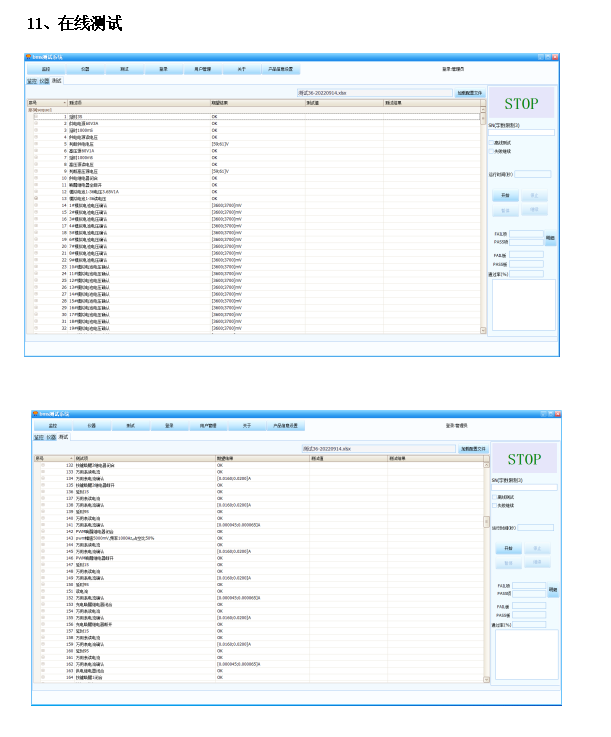Viewport: 611px width, 737px height.
Task: Click the green STOP indicator in lower window
Action: tap(523, 459)
